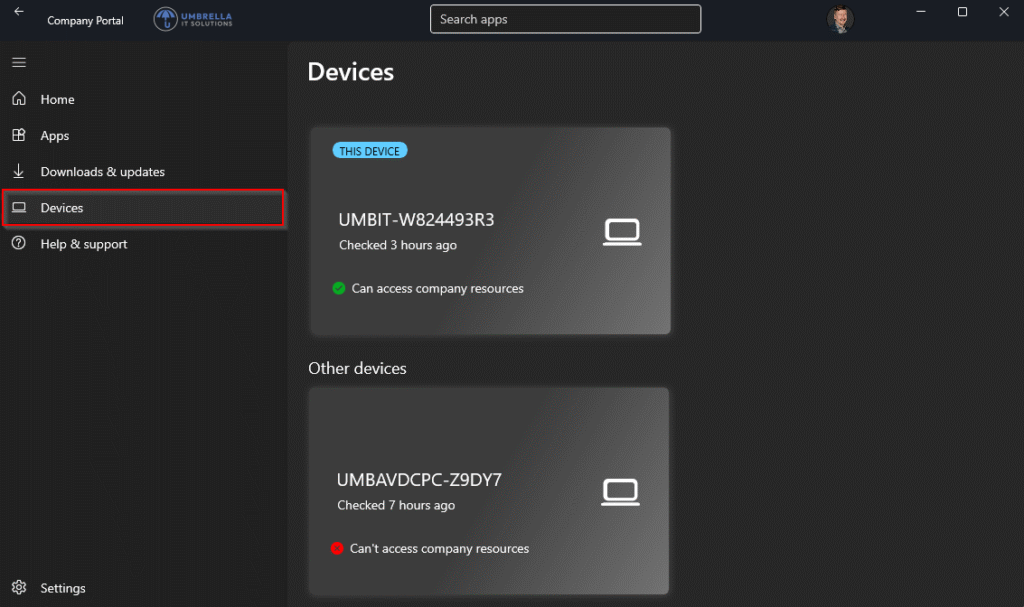
Task: Maximize the Company Portal window
Action: 962,12
